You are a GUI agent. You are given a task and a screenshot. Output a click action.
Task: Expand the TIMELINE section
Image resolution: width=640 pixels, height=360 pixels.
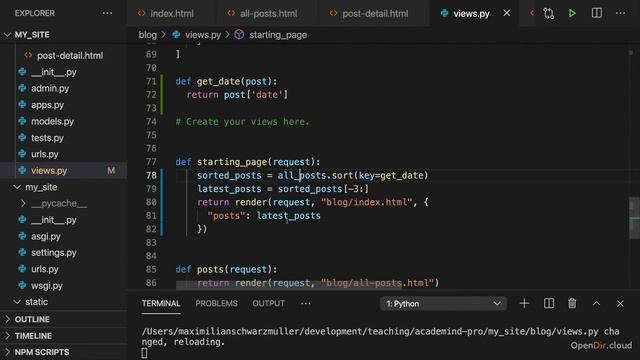[x=64, y=336]
